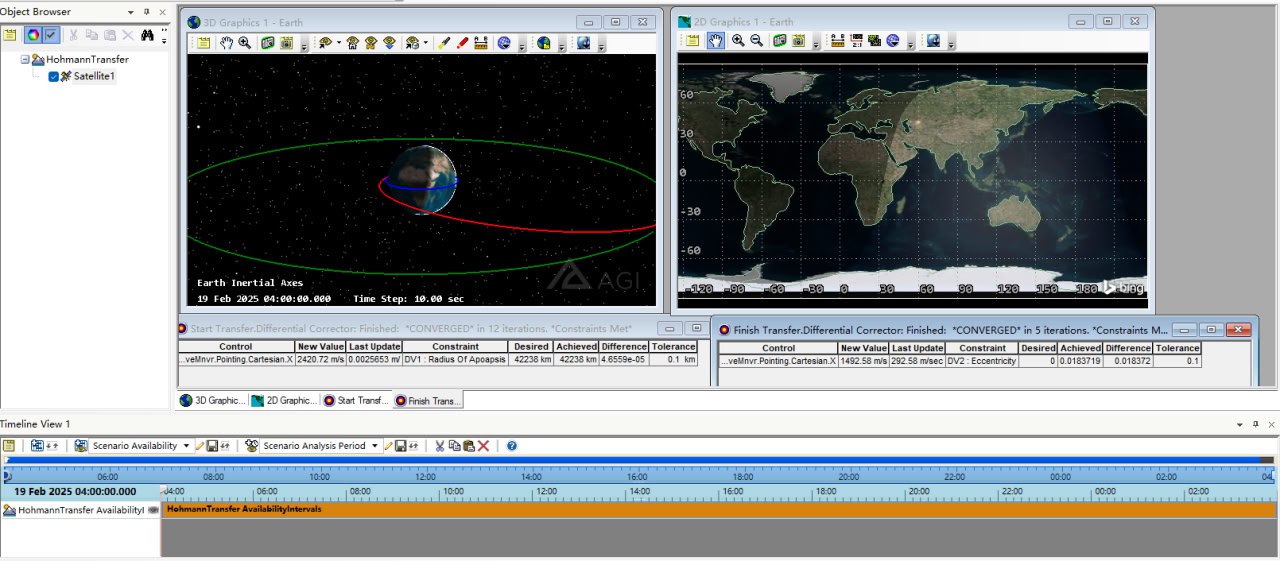The image size is (1280, 561).
Task: Click zoom out in 2D Graphics toolbar
Action: [x=757, y=40]
